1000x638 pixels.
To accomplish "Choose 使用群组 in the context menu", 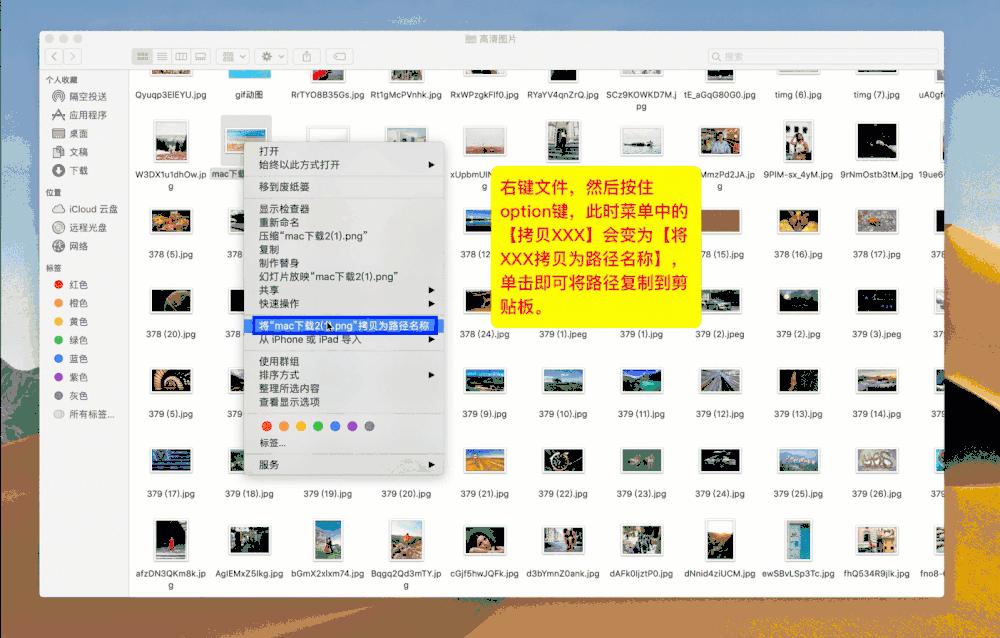I will tap(344, 361).
